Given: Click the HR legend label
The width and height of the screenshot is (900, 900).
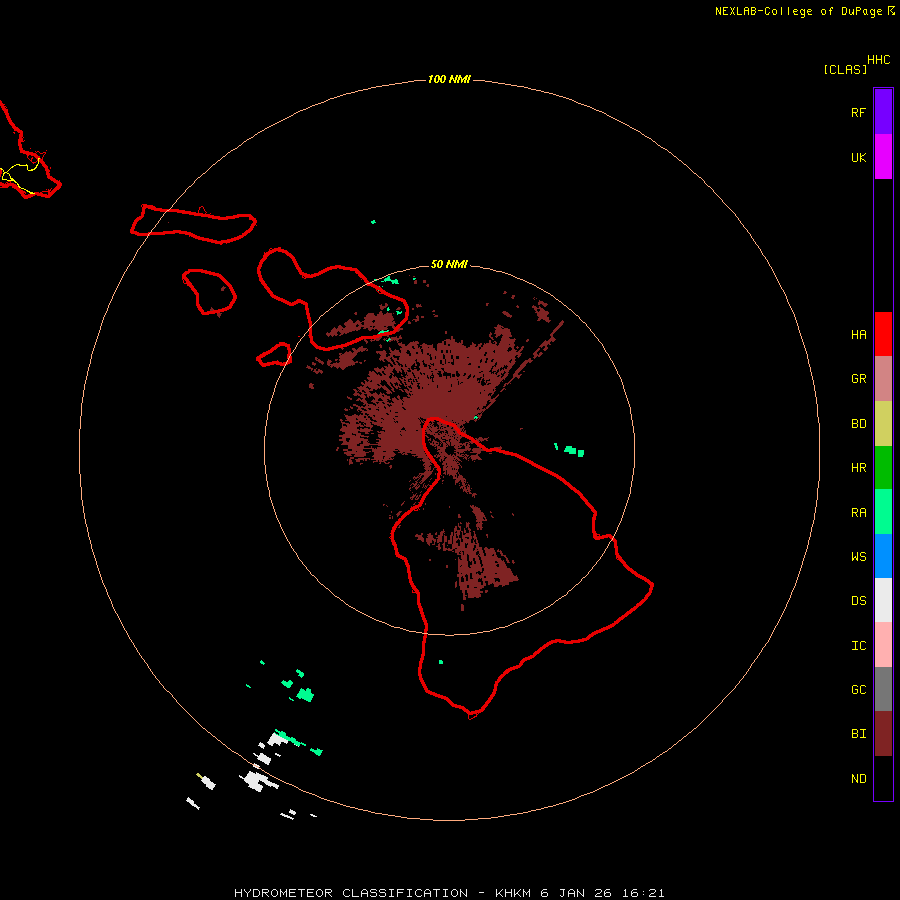Looking at the screenshot, I should click(858, 468).
